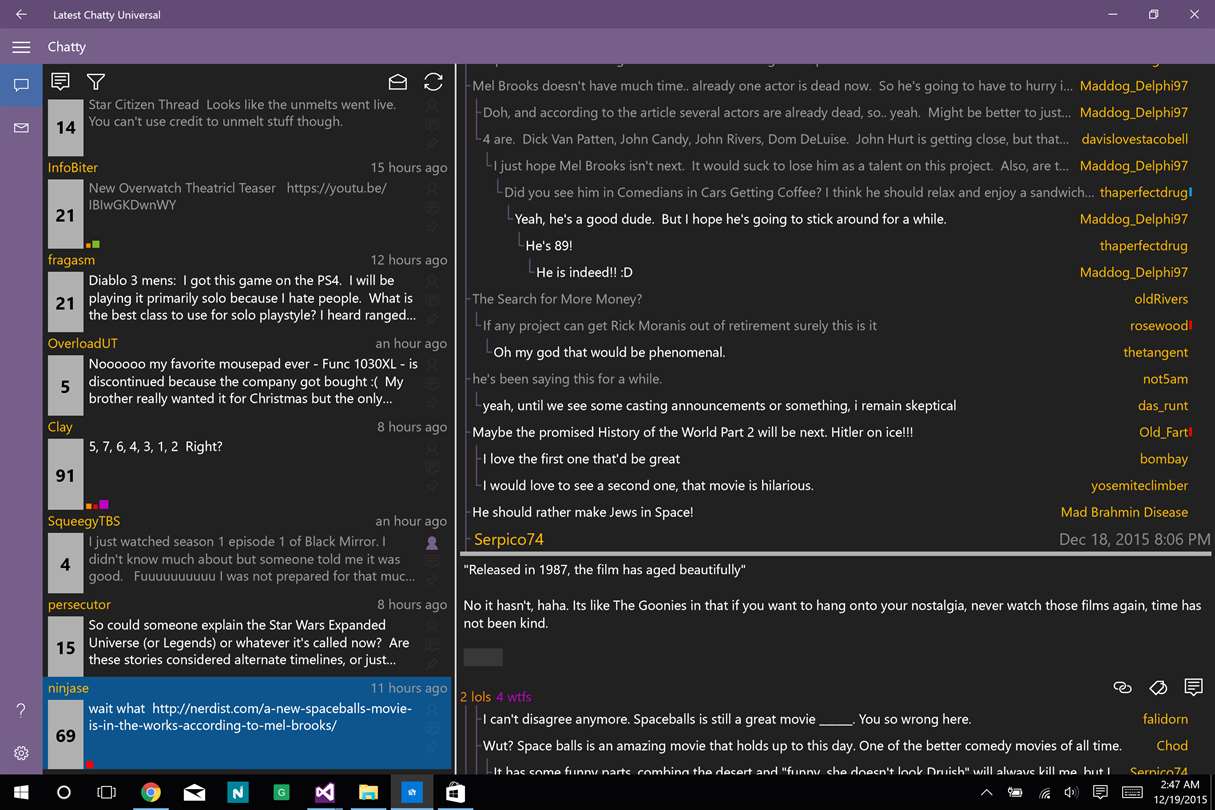This screenshot has width=1215, height=810.
Task: Reply to Serpico74's post
Action: 1193,687
